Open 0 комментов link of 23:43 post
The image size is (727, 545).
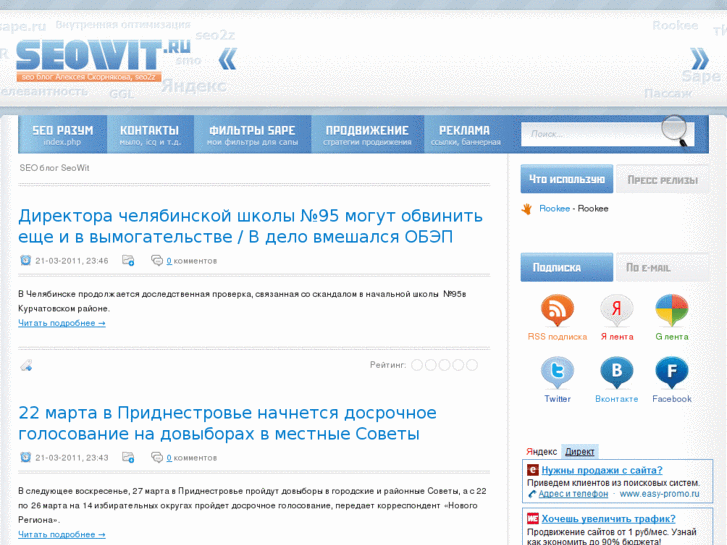pyautogui.click(x=191, y=458)
